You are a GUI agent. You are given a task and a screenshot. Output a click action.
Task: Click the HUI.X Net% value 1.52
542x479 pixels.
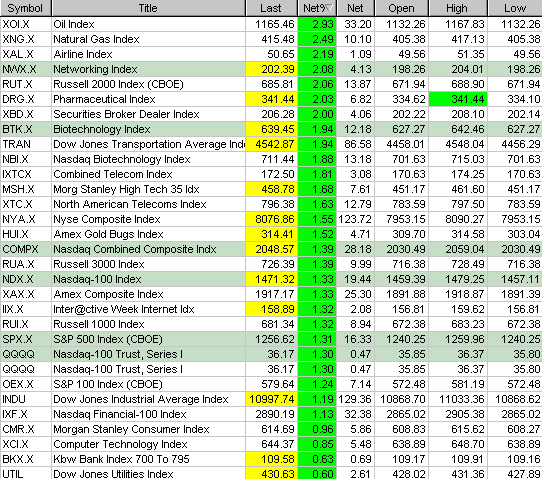(317, 234)
